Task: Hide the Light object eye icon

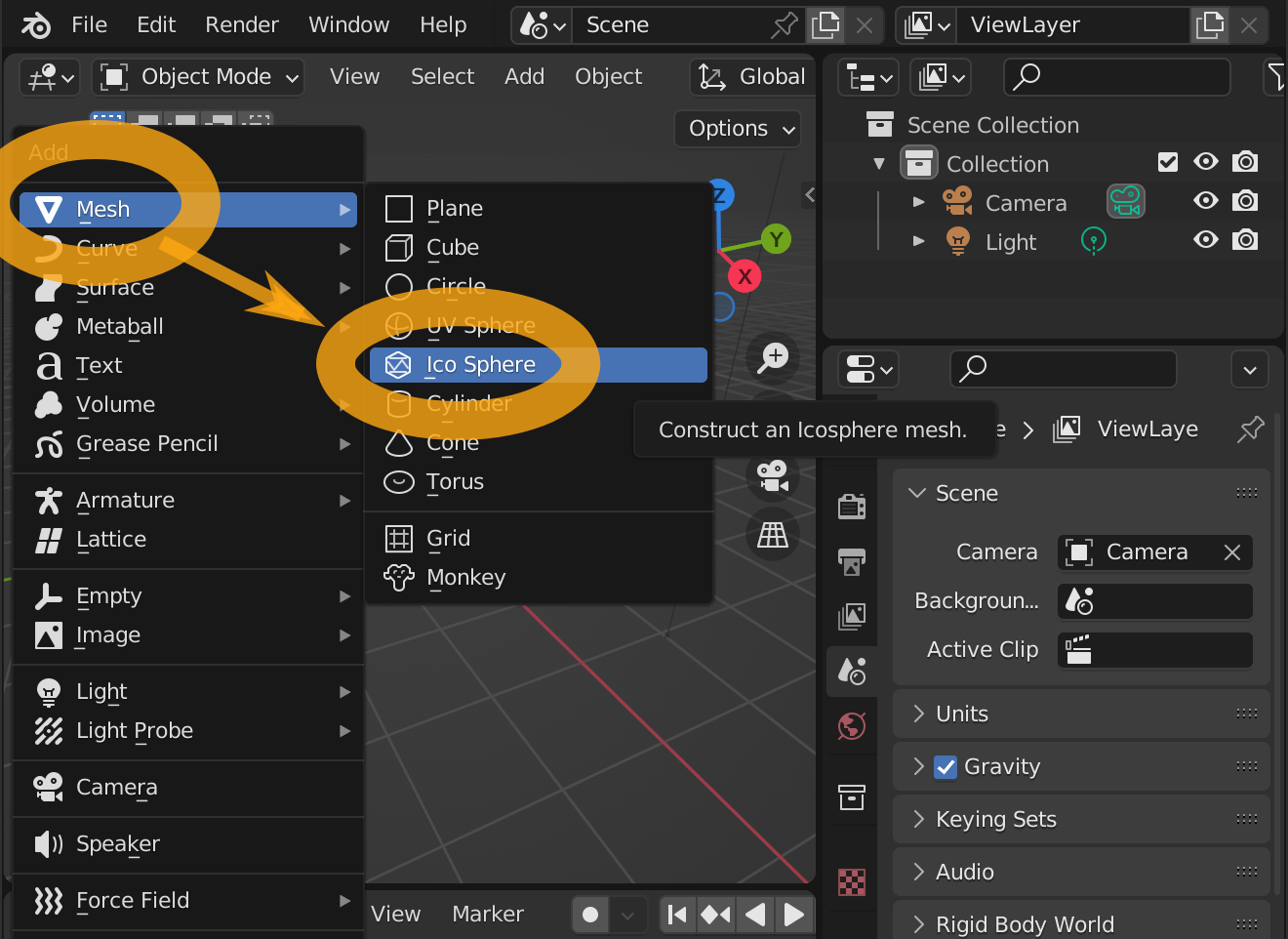Action: [x=1206, y=240]
